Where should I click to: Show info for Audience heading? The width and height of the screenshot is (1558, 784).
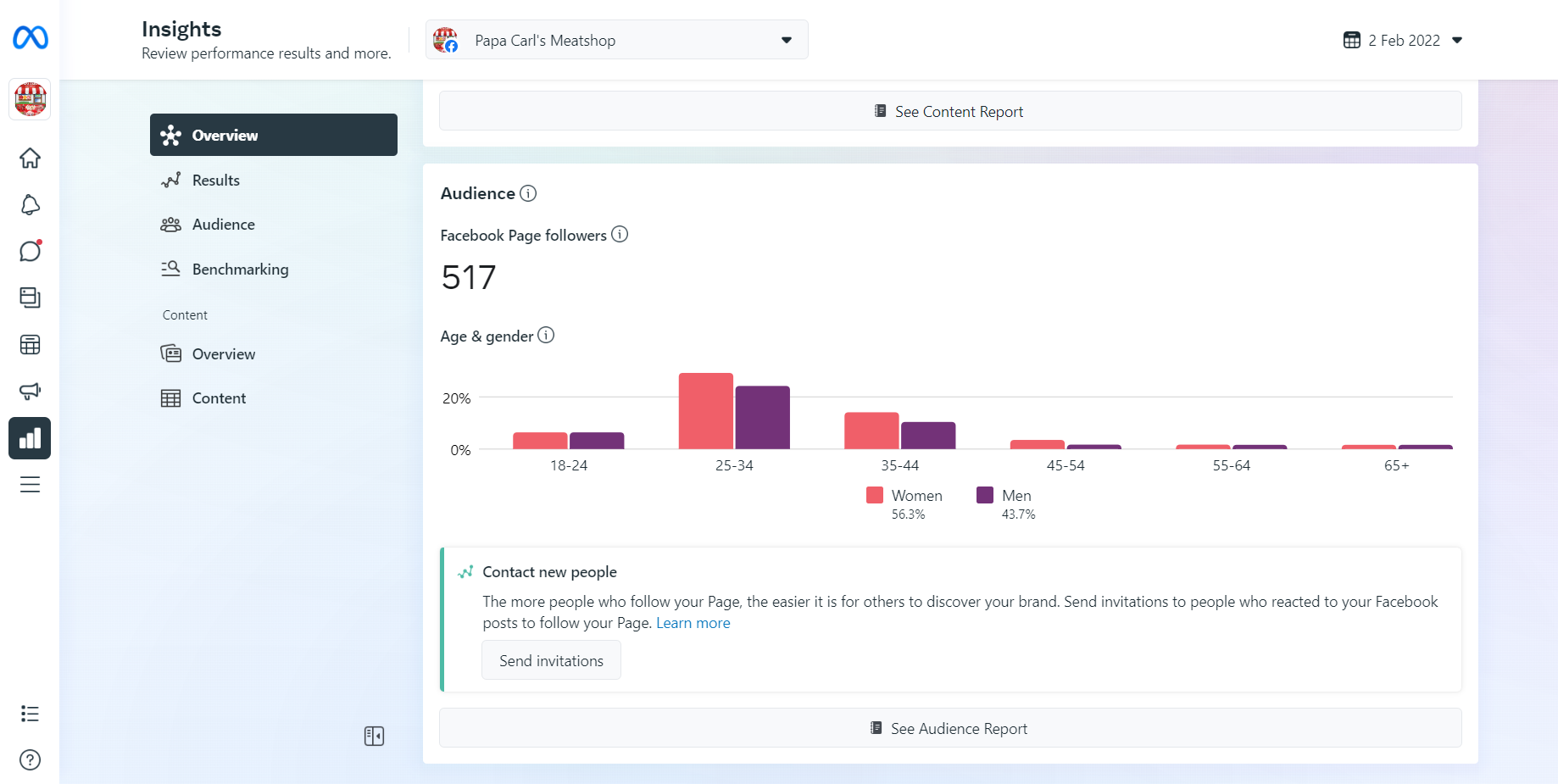click(x=528, y=193)
